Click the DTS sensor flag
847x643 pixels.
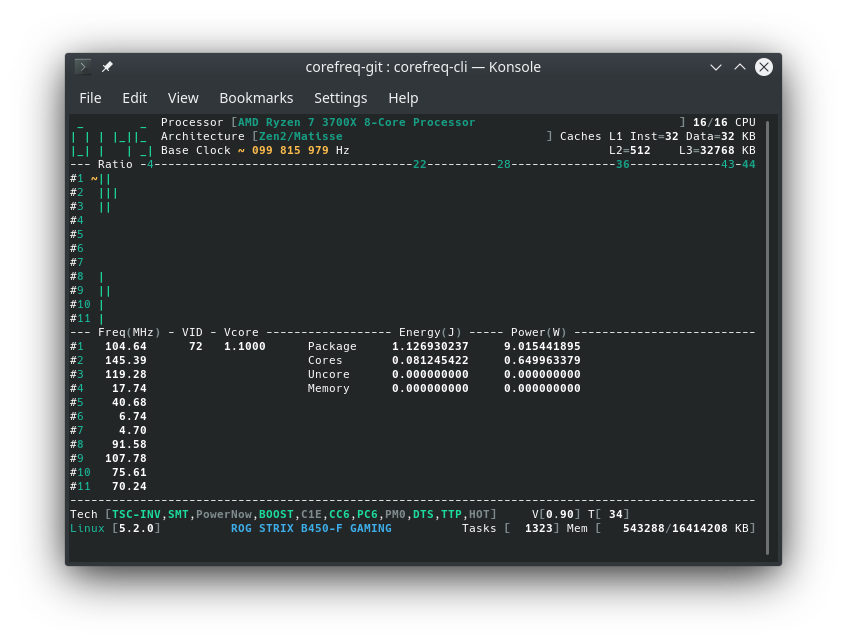[x=423, y=514]
